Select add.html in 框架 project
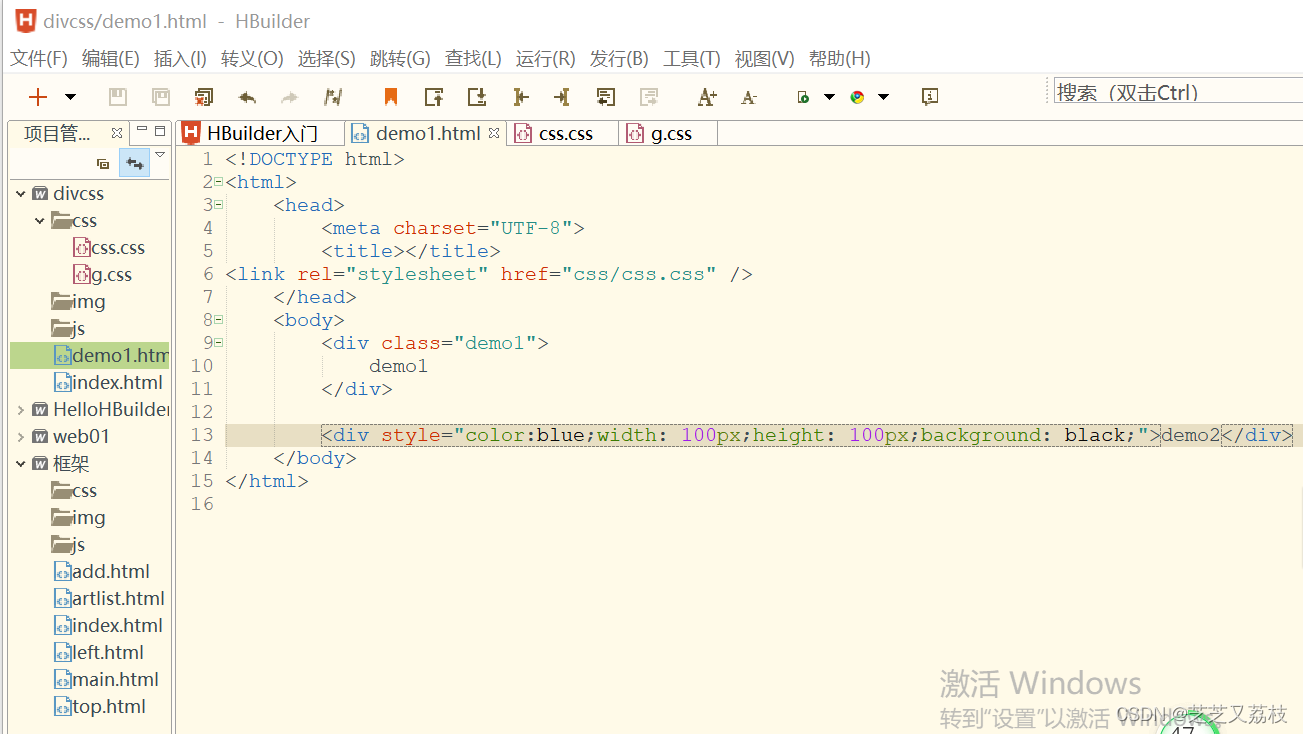Screen dimensions: 1303x734 point(102,572)
